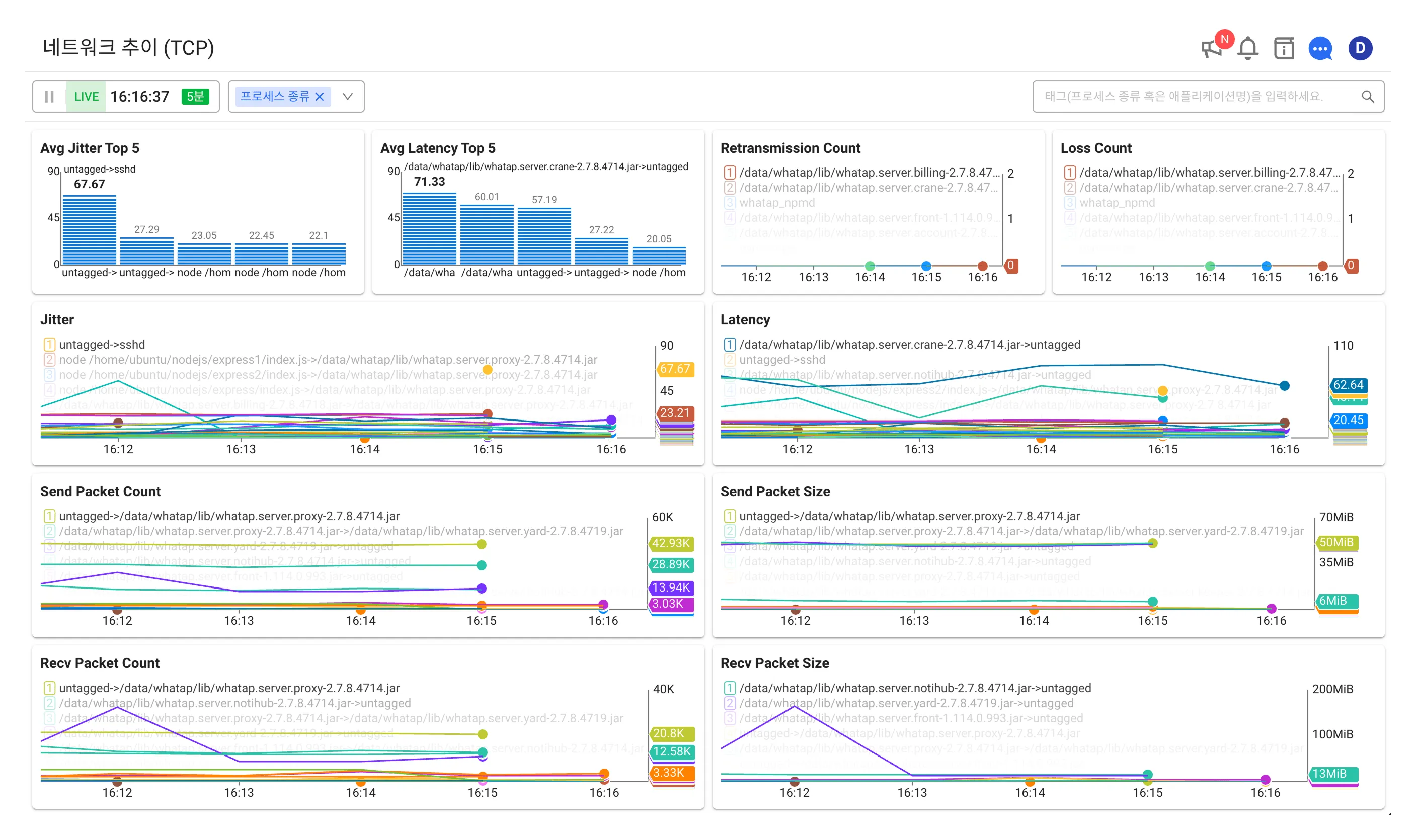
Task: Click the LIVE mode indicator
Action: pos(86,96)
